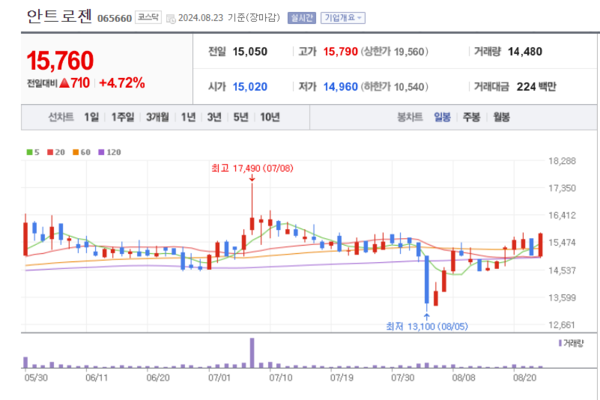The image size is (600, 400).
Task: Click the 최고 17,490 (07/08) marker label
Action: coord(252,168)
